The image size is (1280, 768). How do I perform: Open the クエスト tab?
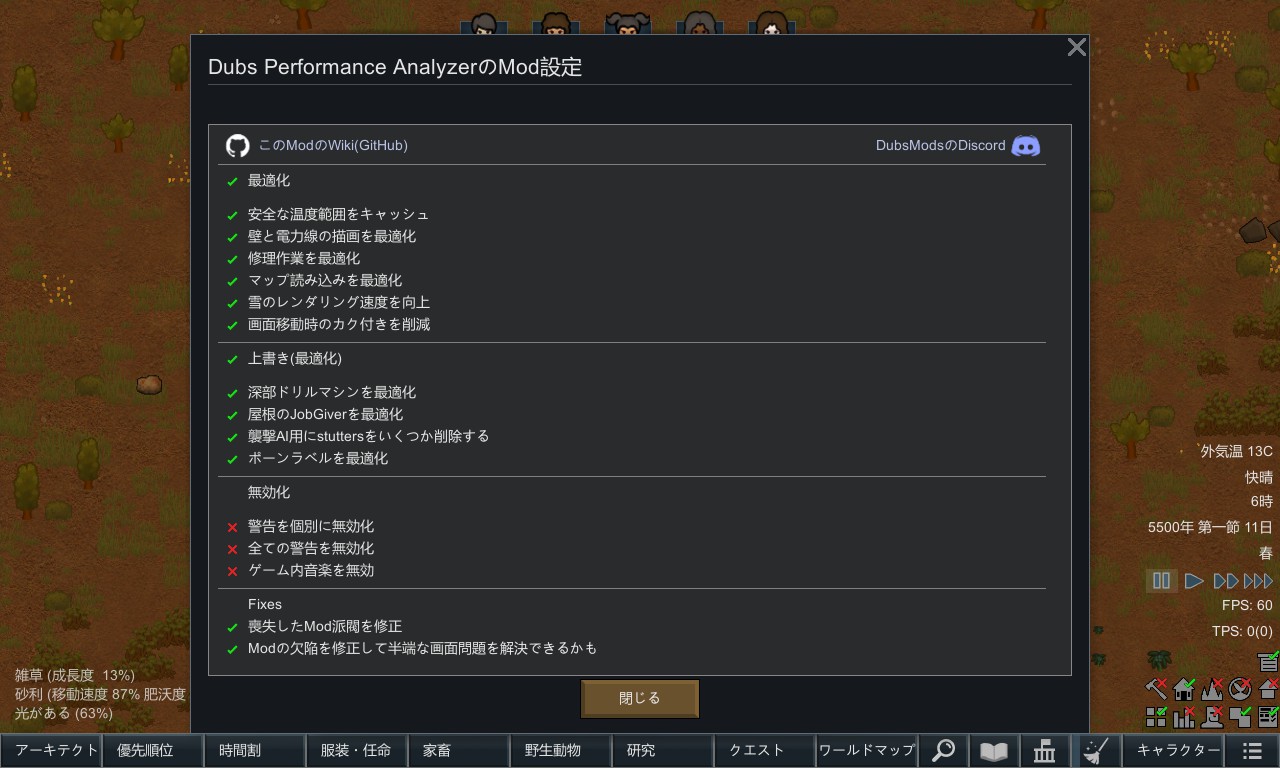coord(765,750)
